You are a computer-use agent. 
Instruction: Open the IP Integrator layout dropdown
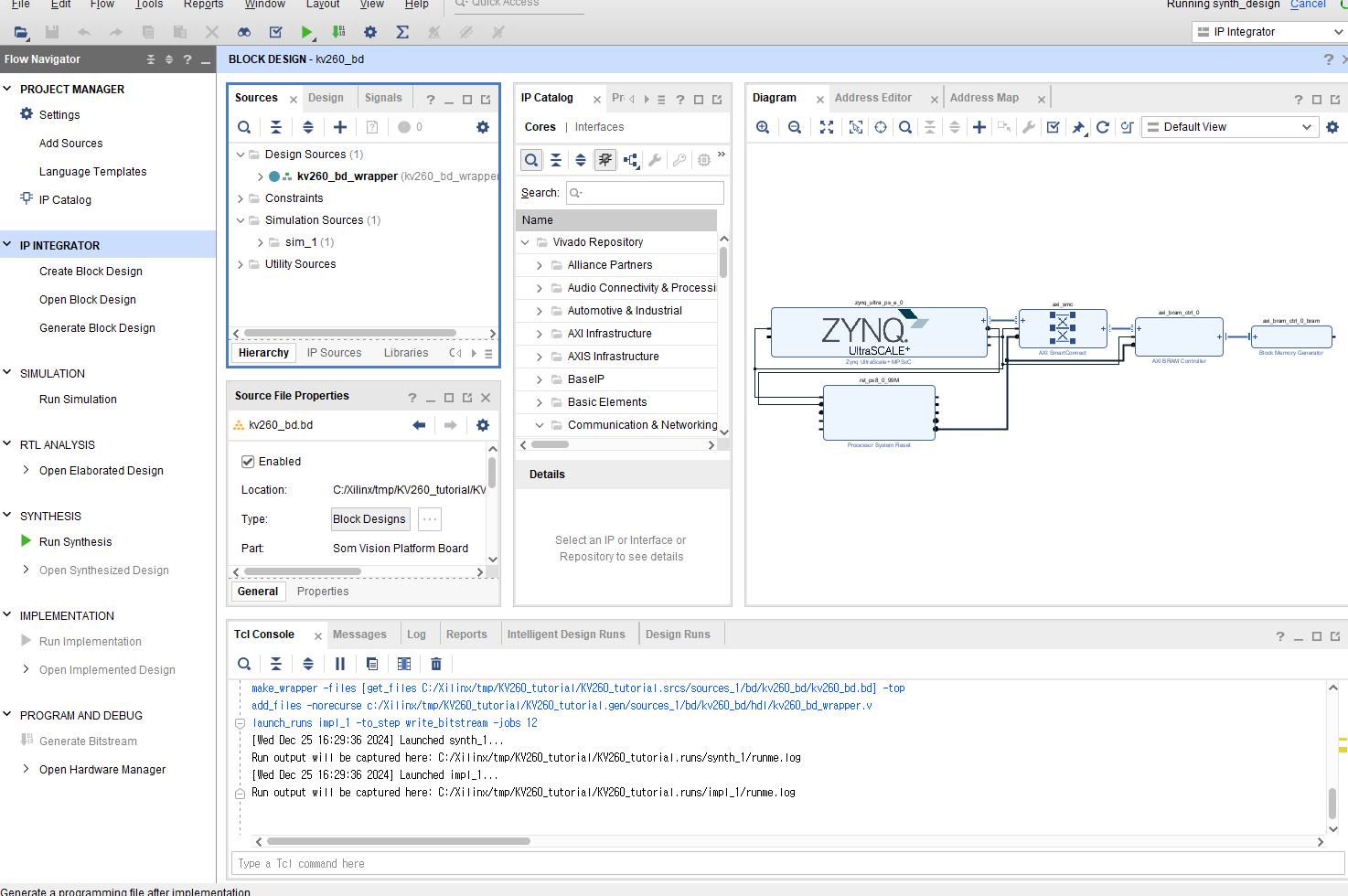(1270, 32)
